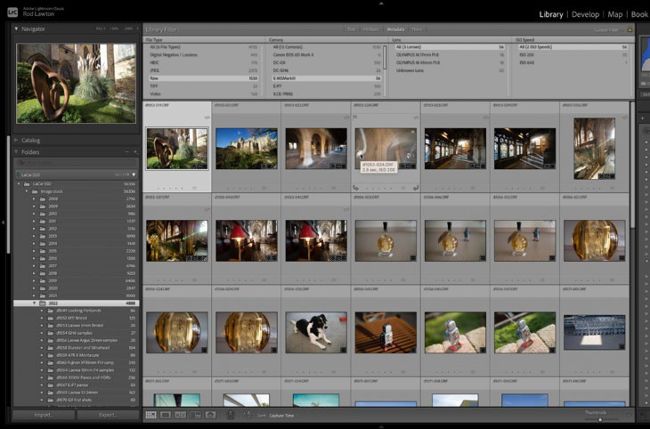The image size is (650, 429).
Task: Select the Attribute tab in Library Filter
Action: coord(371,29)
